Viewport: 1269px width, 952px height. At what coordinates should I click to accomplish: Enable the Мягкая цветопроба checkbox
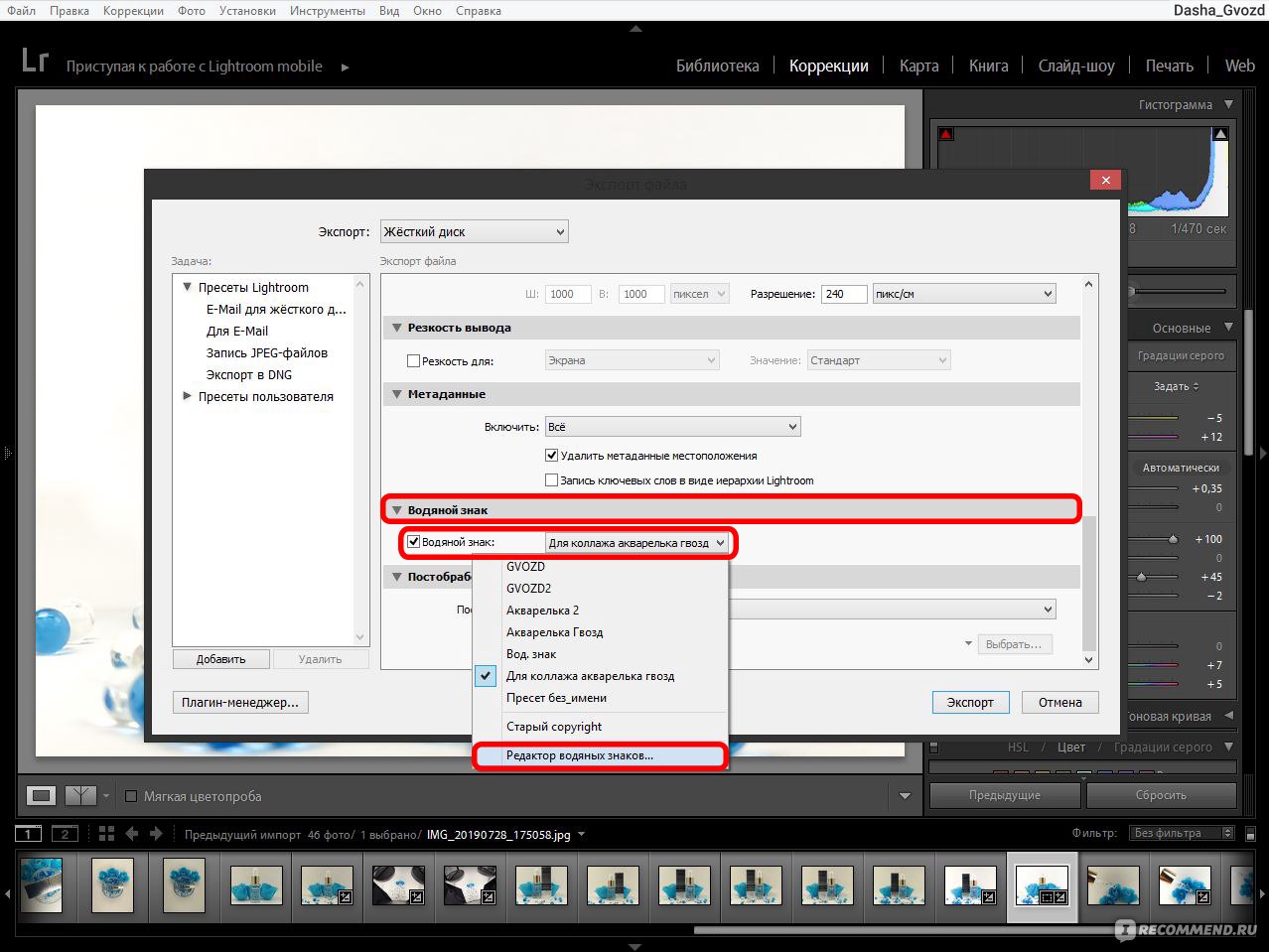131,796
